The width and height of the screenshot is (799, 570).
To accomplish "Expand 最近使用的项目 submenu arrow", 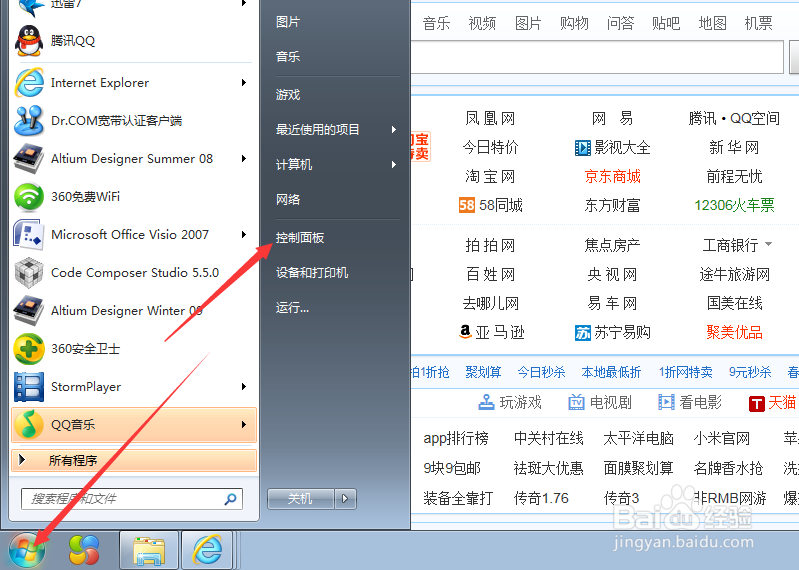I will pos(394,129).
